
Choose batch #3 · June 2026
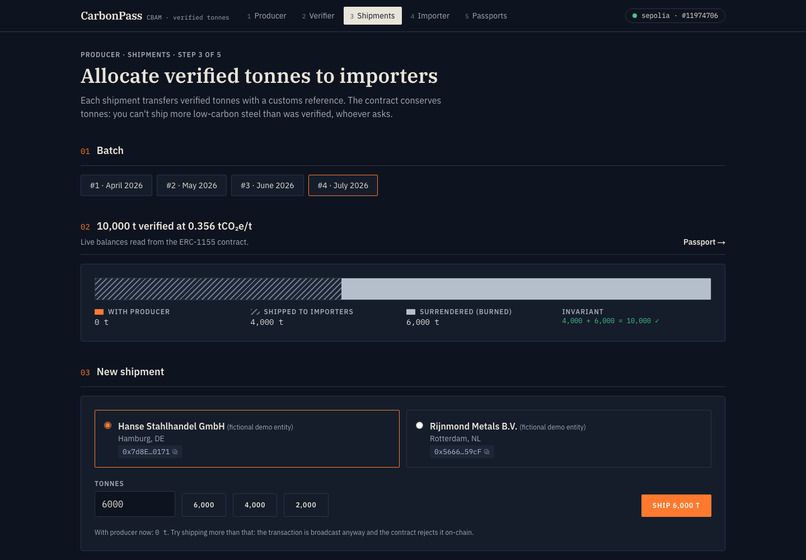pyautogui.click(x=267, y=186)
